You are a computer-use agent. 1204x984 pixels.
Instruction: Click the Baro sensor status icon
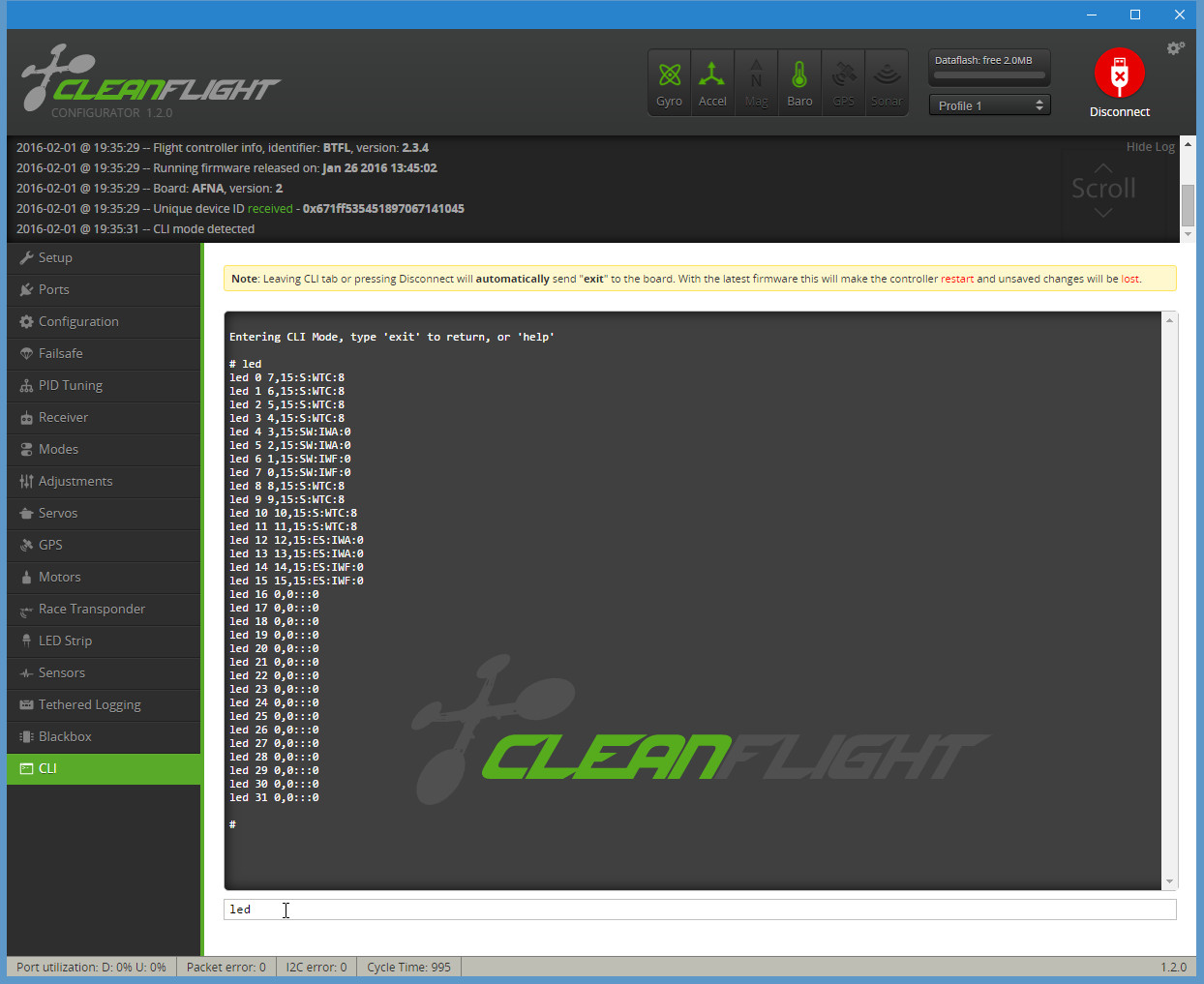point(799,82)
